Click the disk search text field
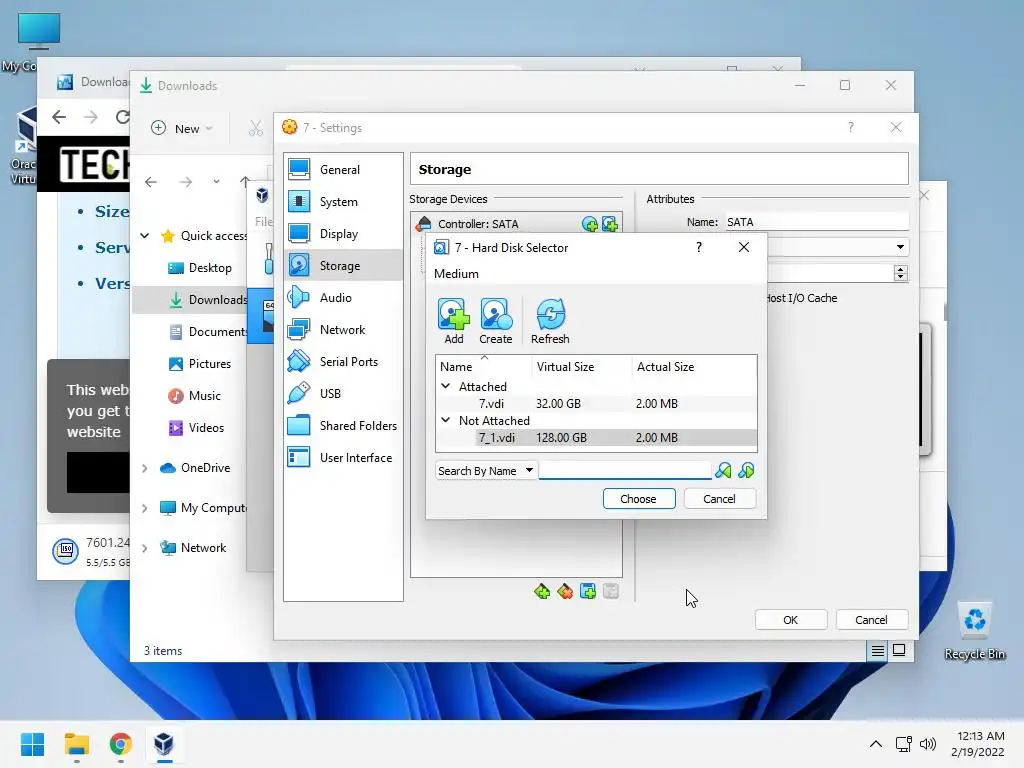1024x768 pixels. [x=625, y=470]
